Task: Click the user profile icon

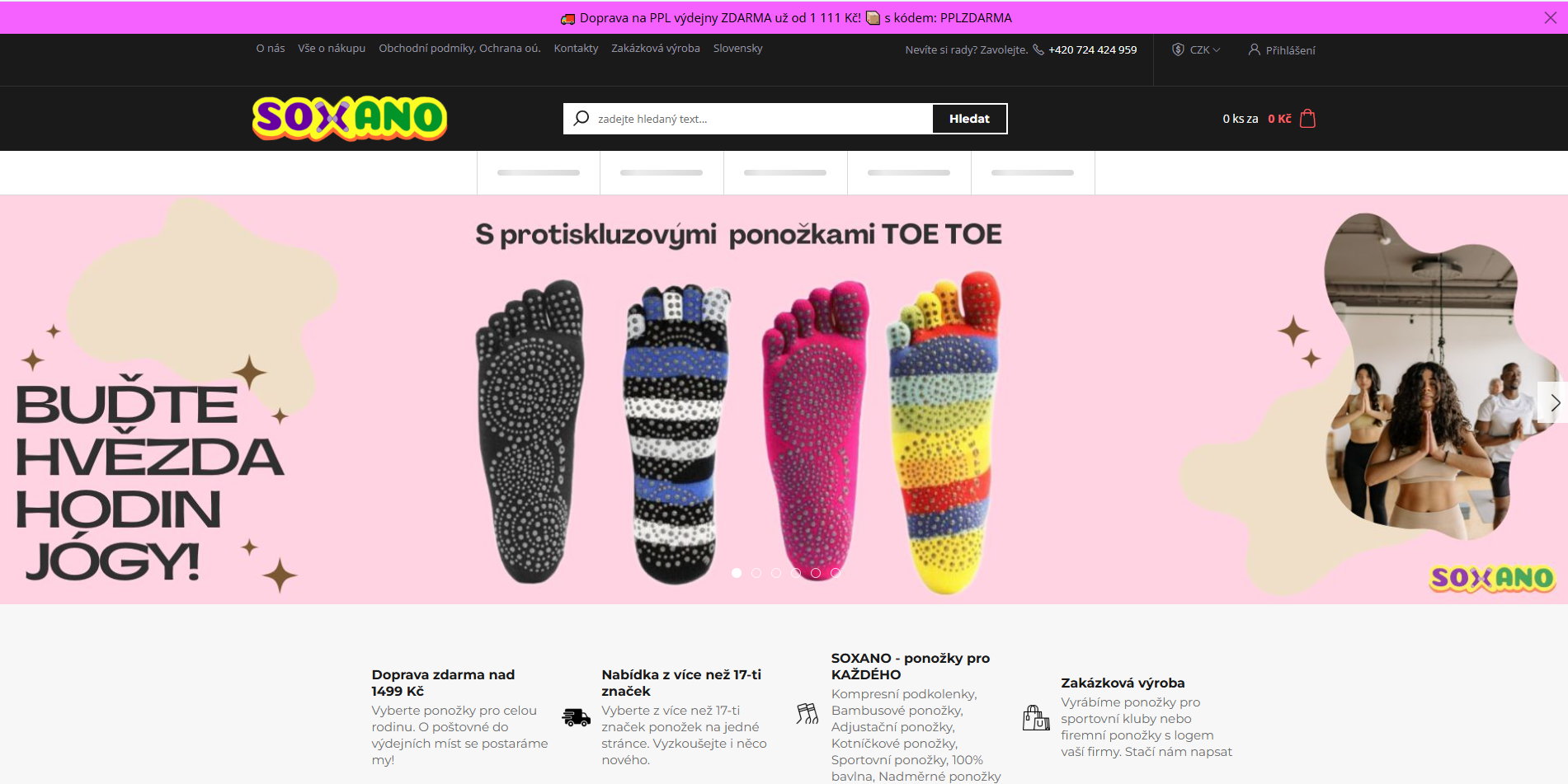Action: point(1254,49)
